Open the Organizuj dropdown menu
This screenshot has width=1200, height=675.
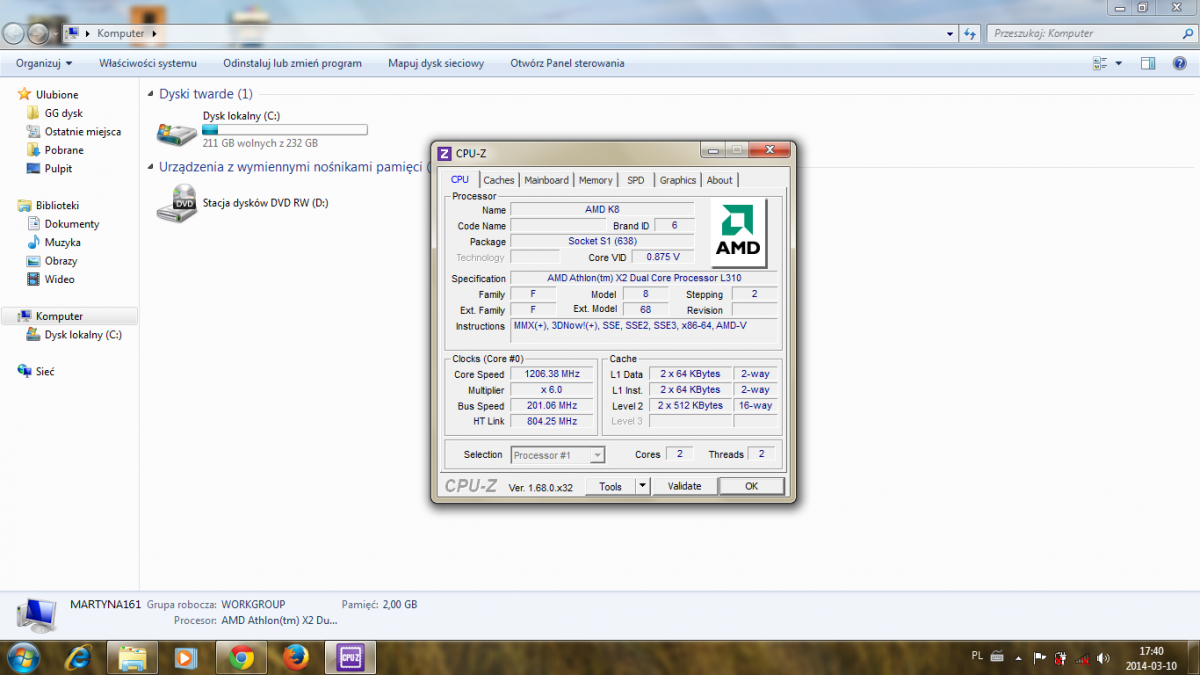pyautogui.click(x=44, y=63)
